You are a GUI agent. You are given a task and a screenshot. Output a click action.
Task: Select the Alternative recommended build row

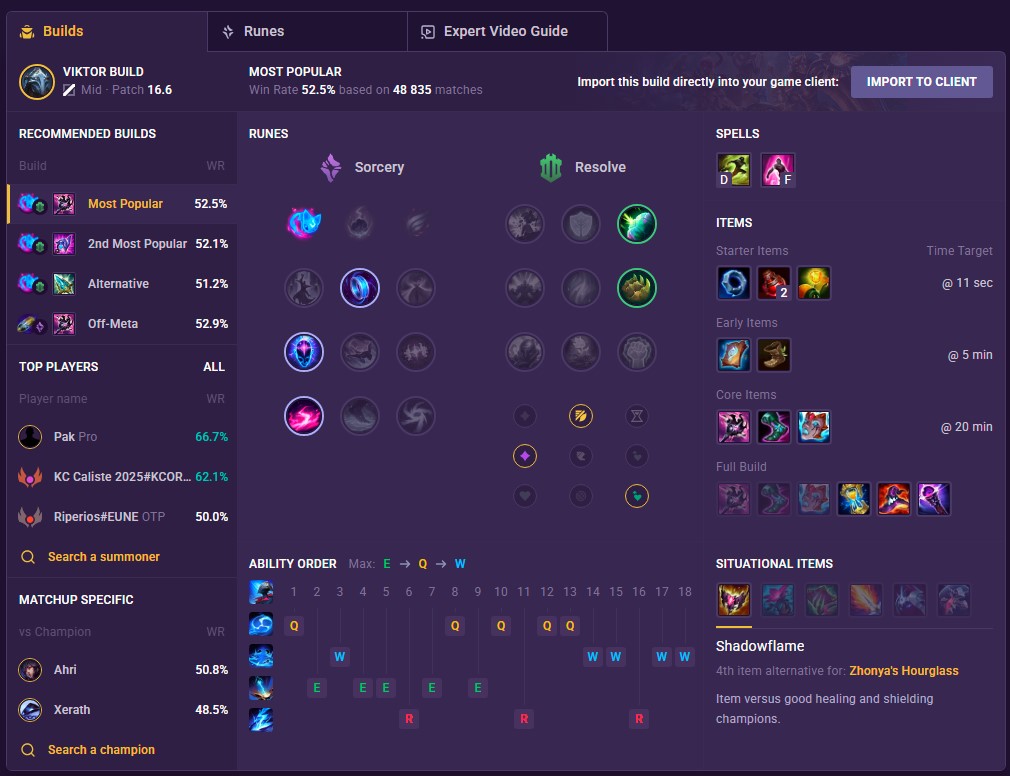tap(122, 283)
